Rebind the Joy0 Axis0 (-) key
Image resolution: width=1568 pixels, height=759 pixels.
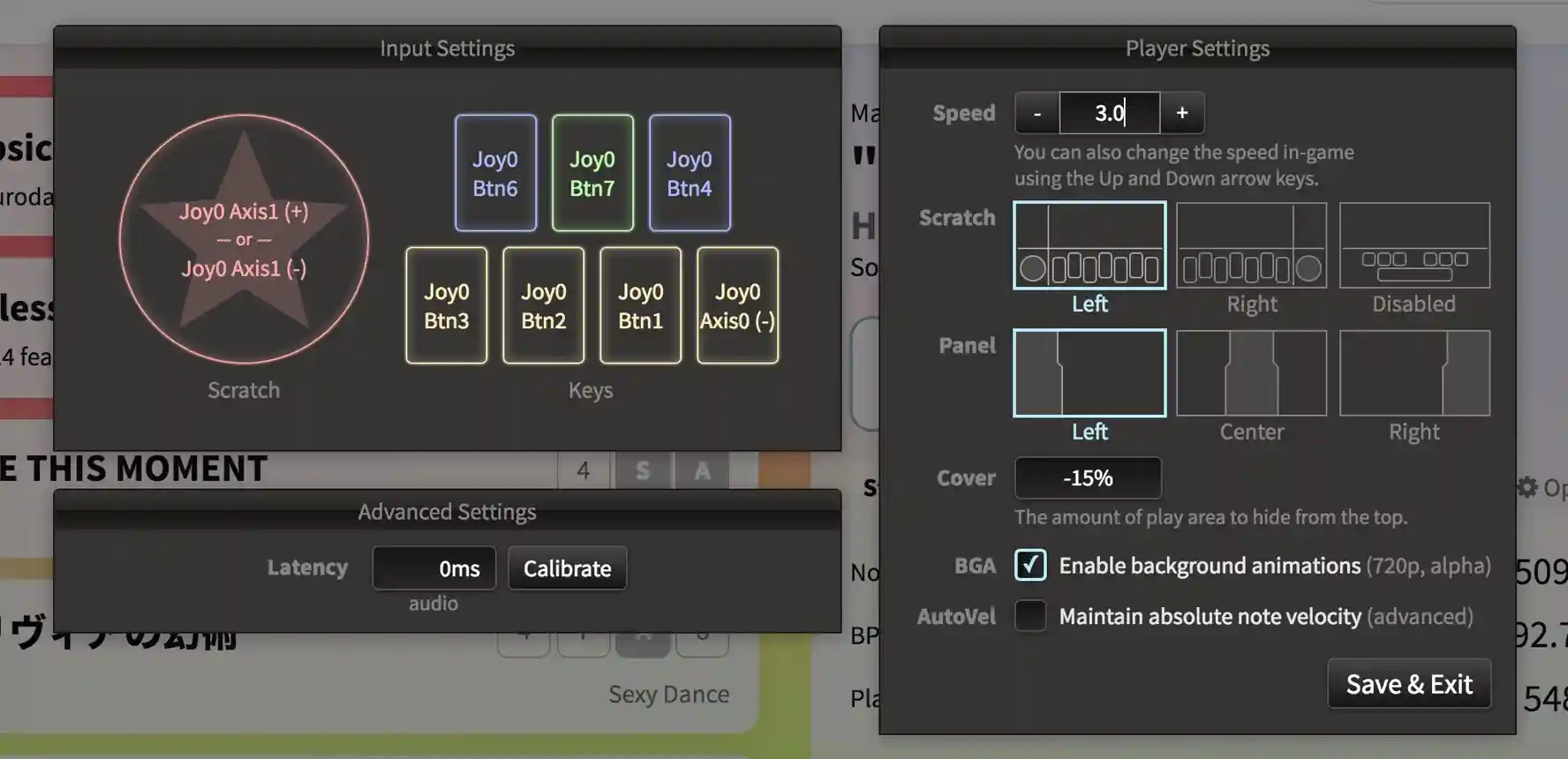(738, 305)
